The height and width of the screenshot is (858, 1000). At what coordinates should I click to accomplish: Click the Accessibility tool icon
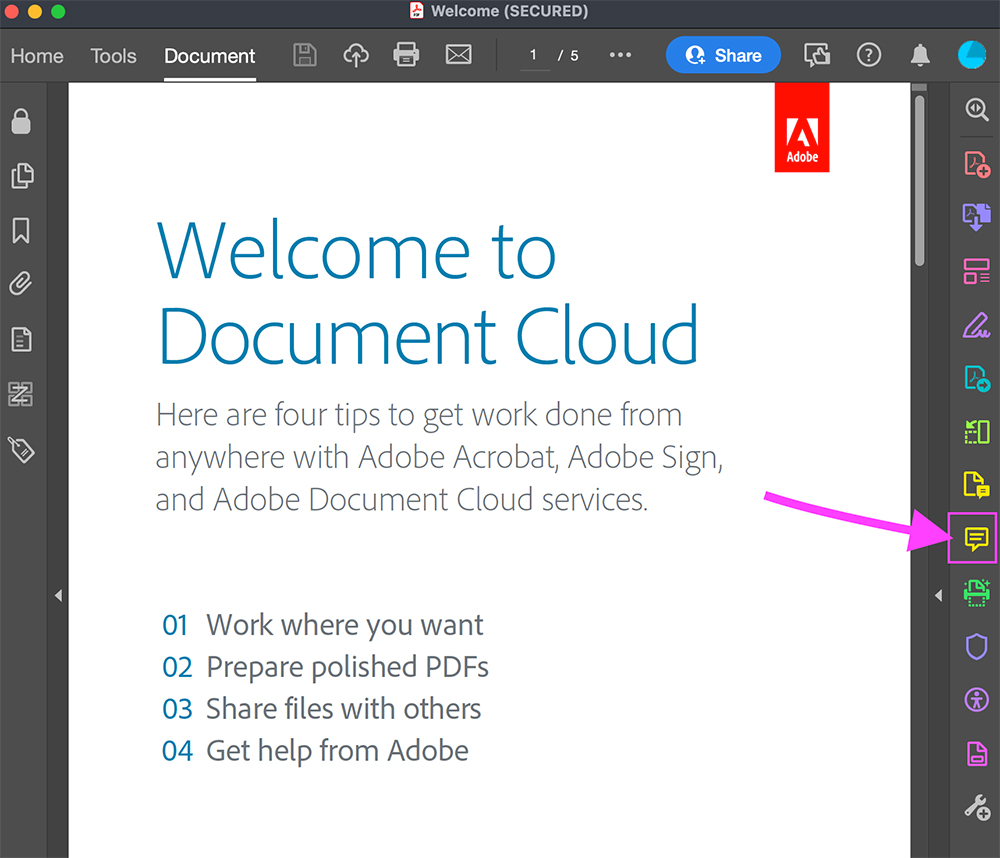[976, 699]
